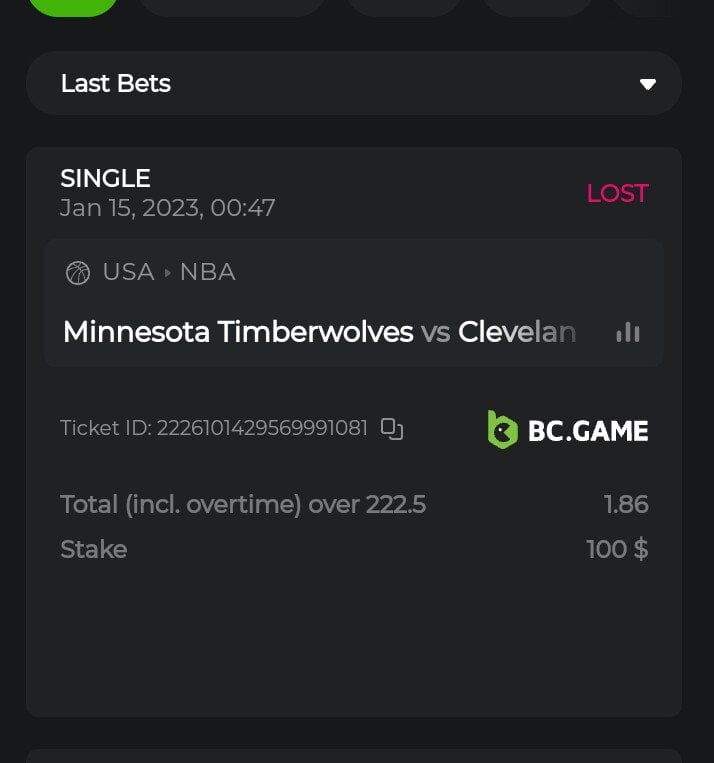The image size is (714, 763).
Task: Expand the Last Bets dropdown arrow
Action: click(648, 84)
